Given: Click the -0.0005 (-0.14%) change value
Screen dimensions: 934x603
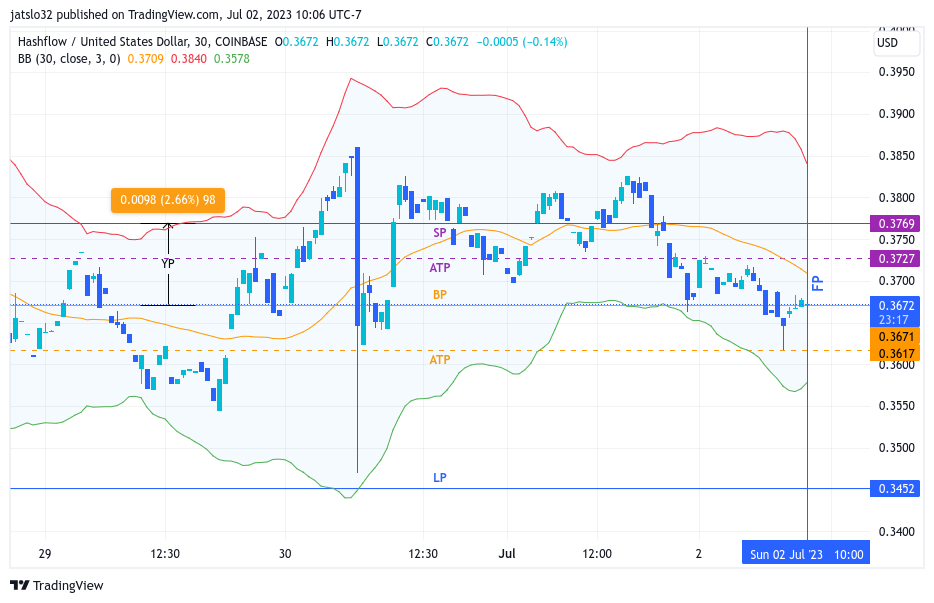Looking at the screenshot, I should pos(522,42).
